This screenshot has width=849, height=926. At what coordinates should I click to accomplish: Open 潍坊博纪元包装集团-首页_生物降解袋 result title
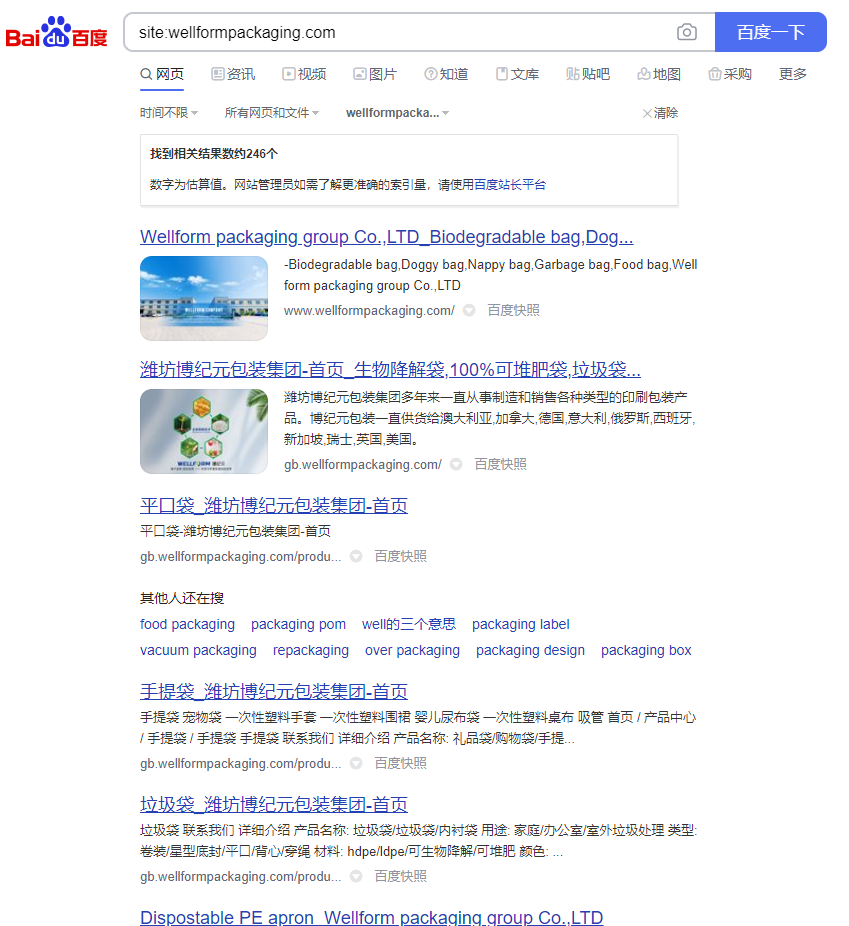coord(390,370)
